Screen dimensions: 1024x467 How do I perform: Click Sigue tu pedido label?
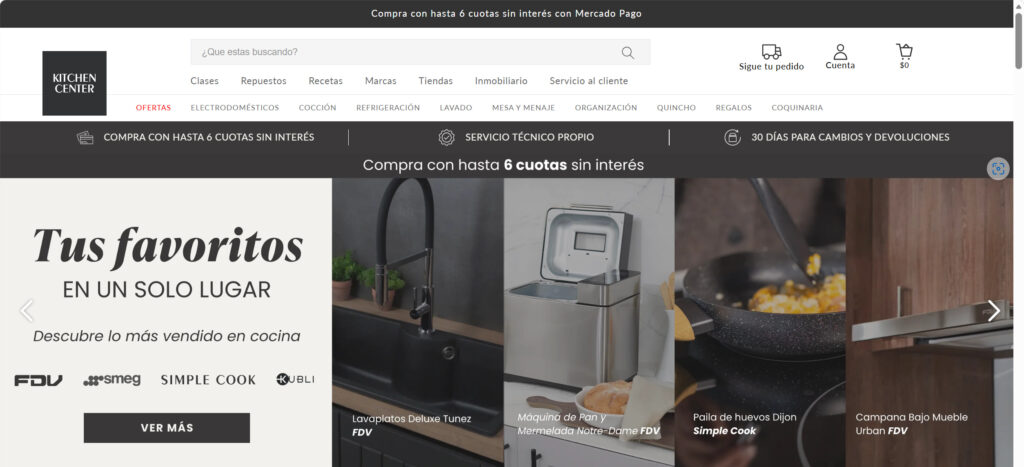click(x=771, y=67)
